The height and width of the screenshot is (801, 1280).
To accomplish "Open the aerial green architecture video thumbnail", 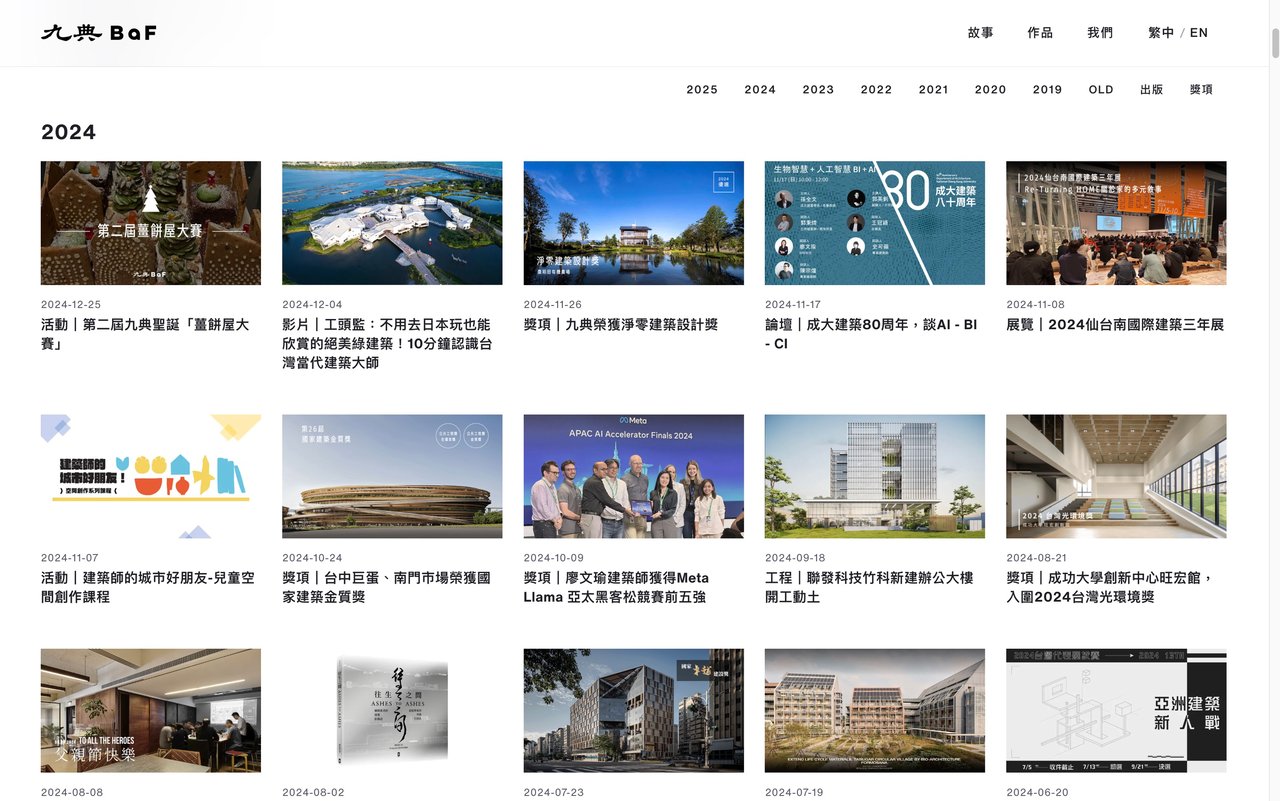I will (392, 223).
